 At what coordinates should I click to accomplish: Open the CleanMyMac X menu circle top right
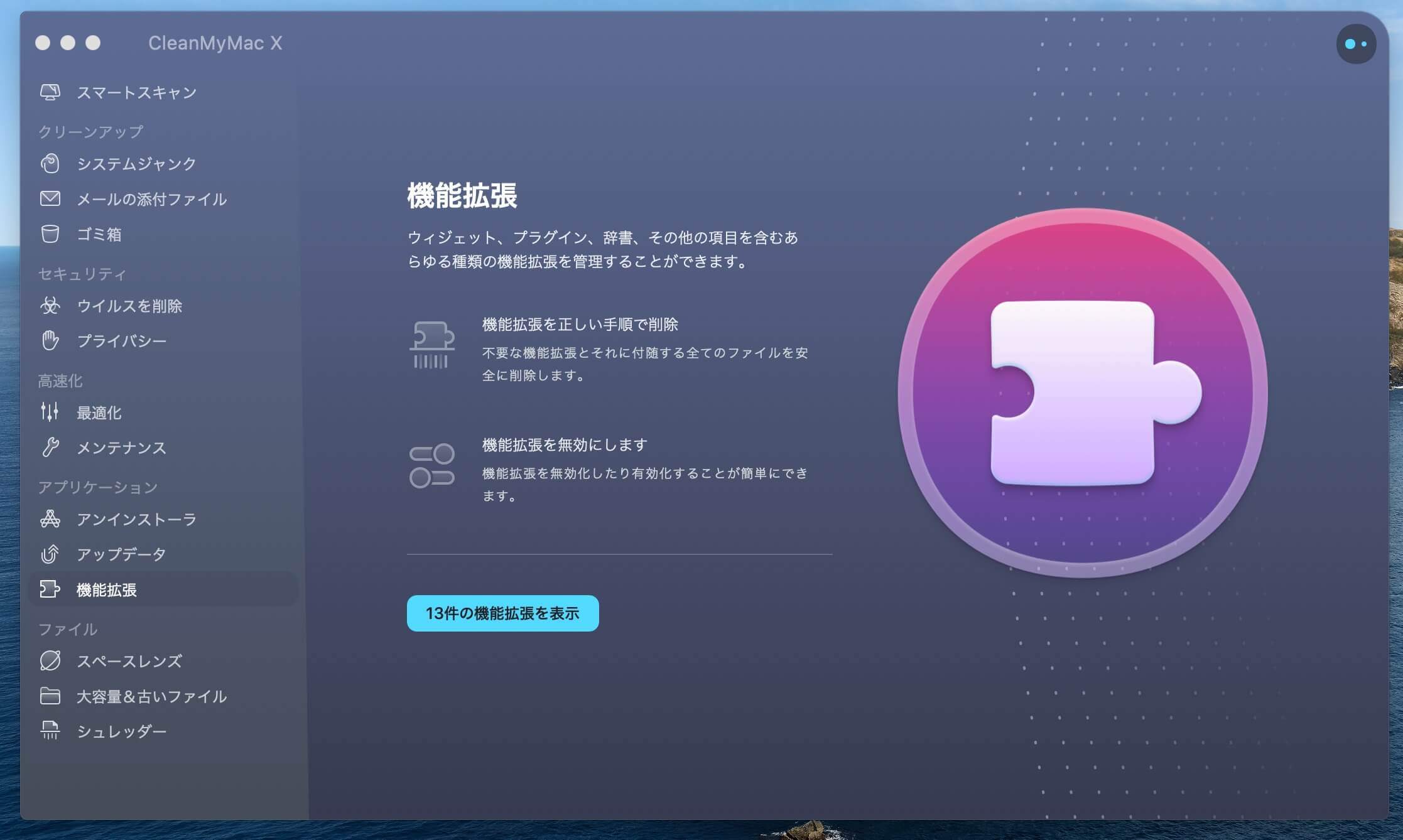coord(1355,44)
